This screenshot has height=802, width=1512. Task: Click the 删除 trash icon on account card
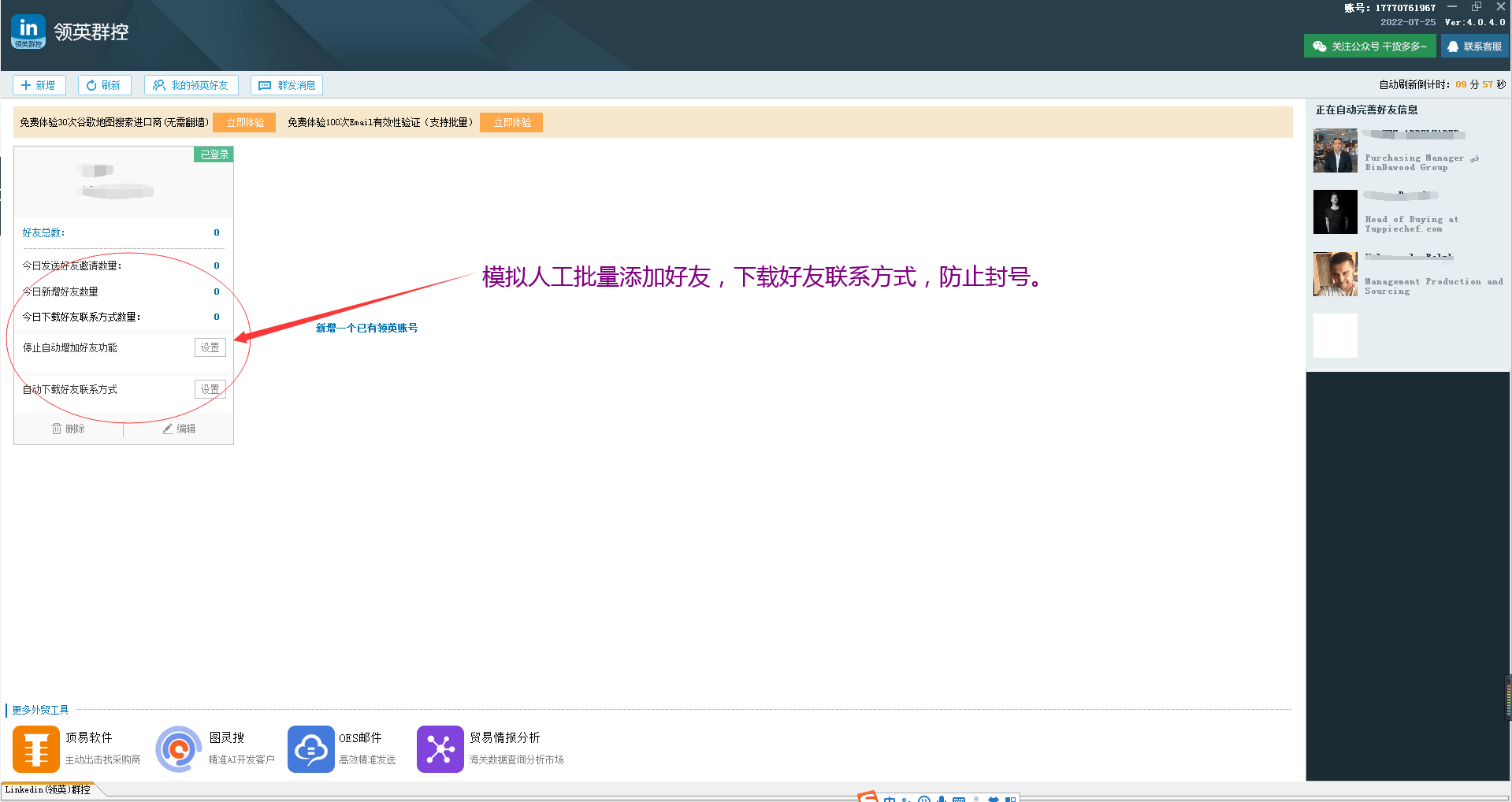click(56, 428)
